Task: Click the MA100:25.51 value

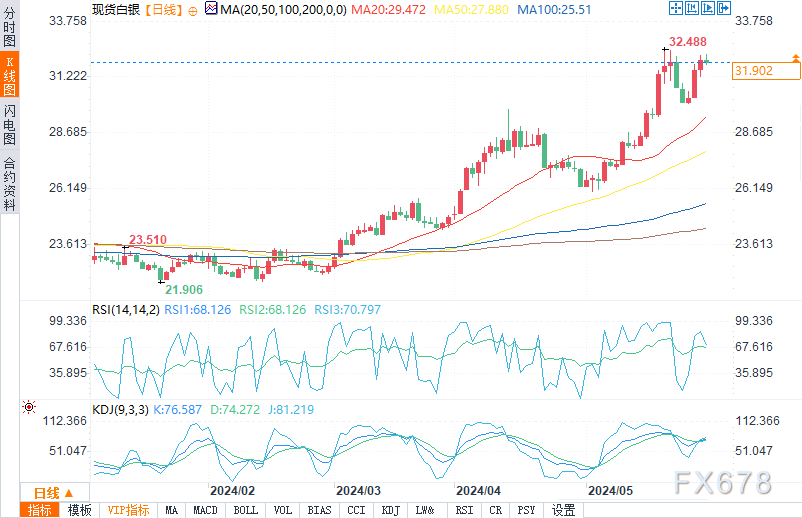Action: click(x=554, y=10)
